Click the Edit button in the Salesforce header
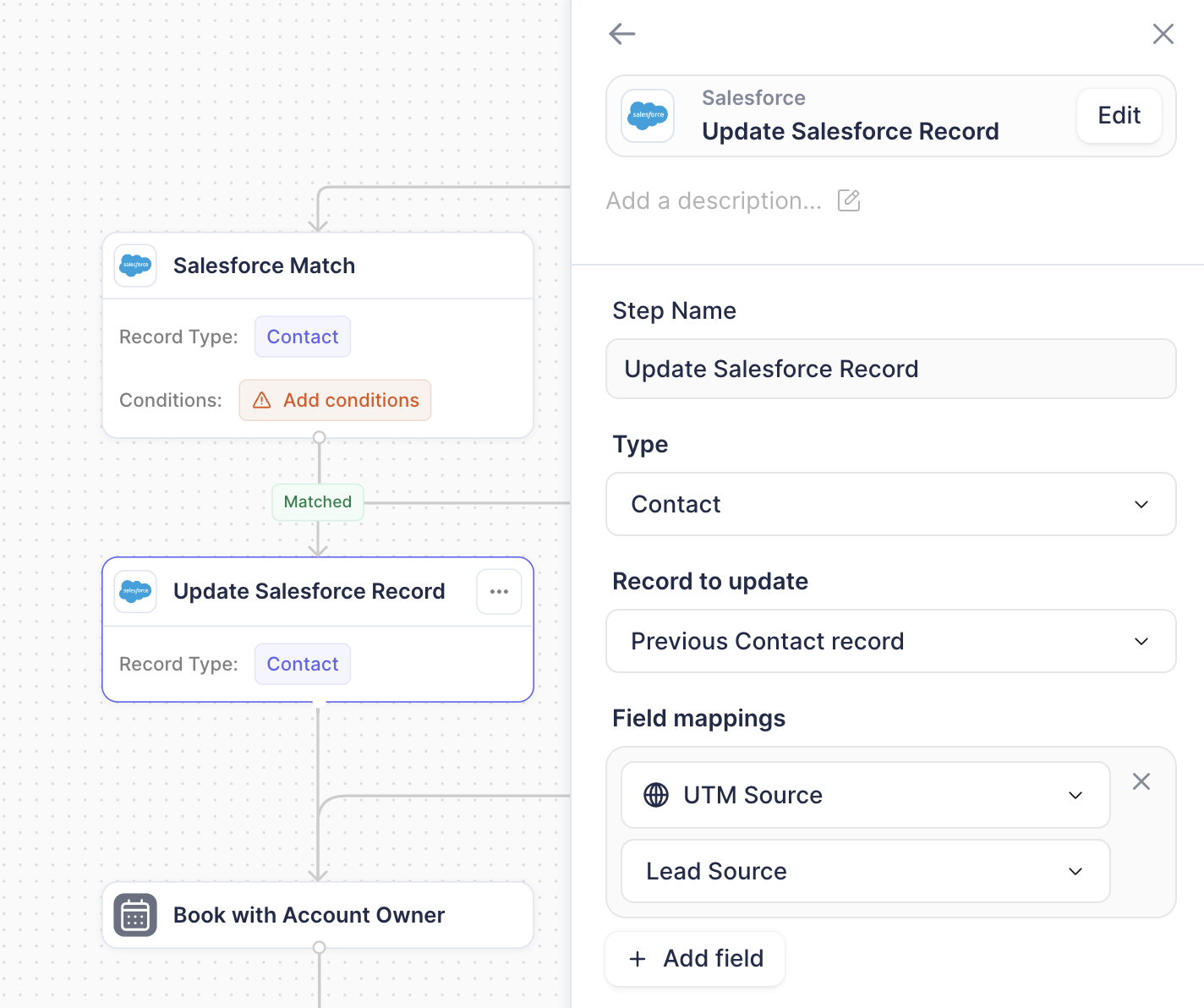The width and height of the screenshot is (1204, 1008). tap(1119, 116)
